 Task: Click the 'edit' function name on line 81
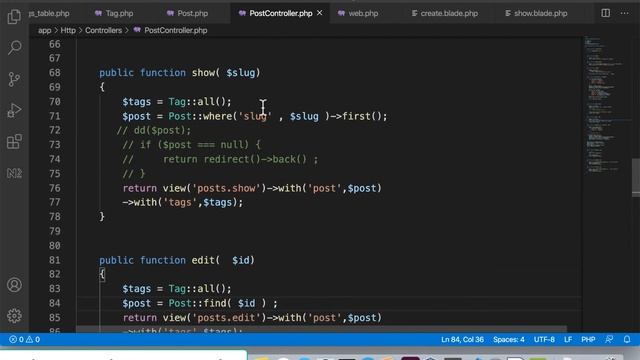point(203,260)
